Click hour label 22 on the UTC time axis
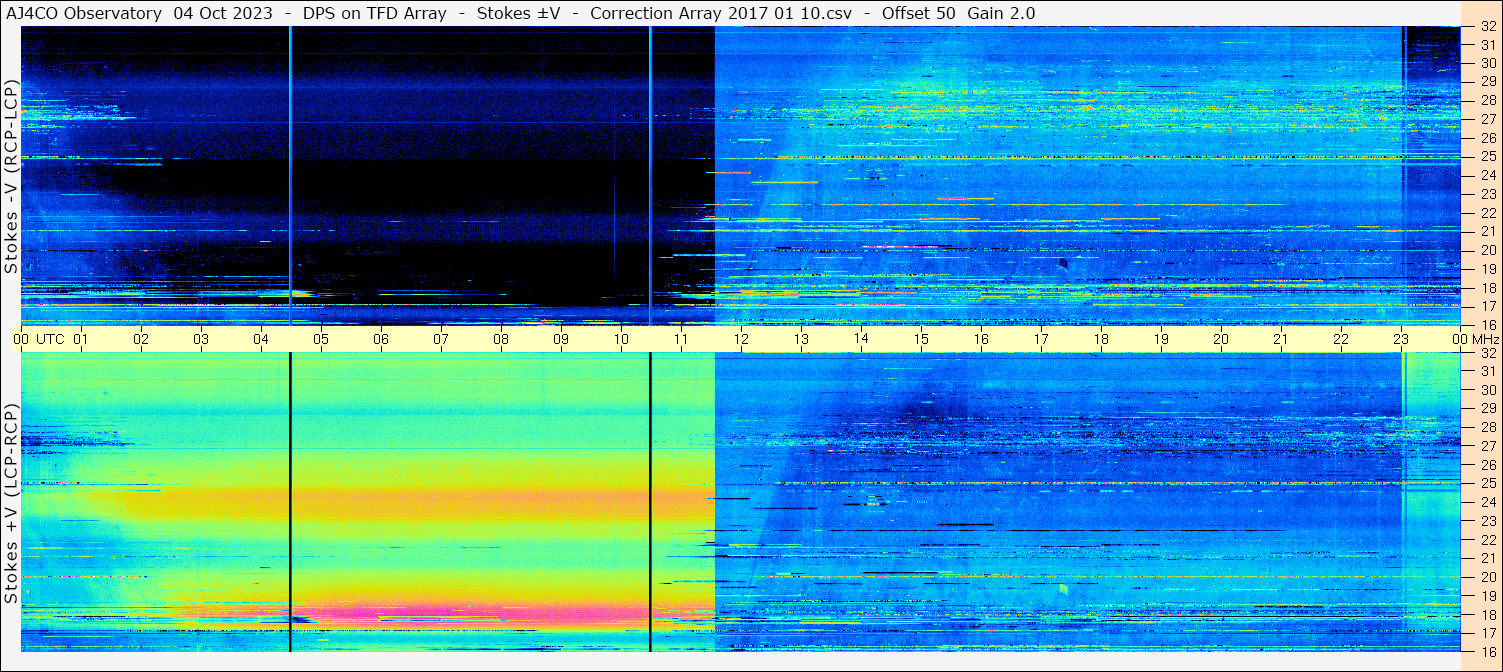Screen dimensions: 1503x672 [x=1341, y=339]
